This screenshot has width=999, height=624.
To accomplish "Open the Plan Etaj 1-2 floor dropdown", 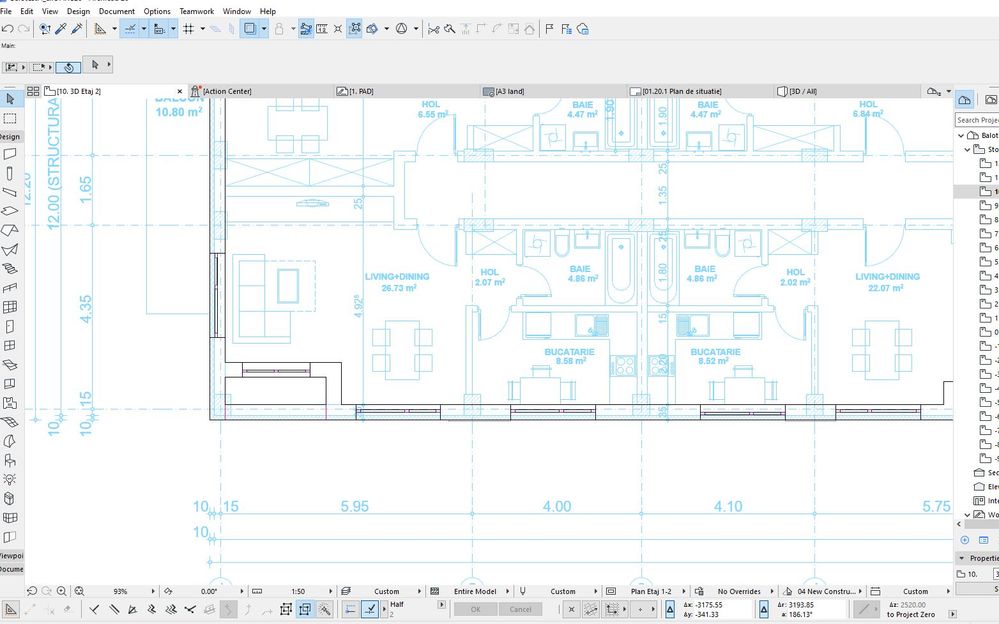I will (x=655, y=591).
